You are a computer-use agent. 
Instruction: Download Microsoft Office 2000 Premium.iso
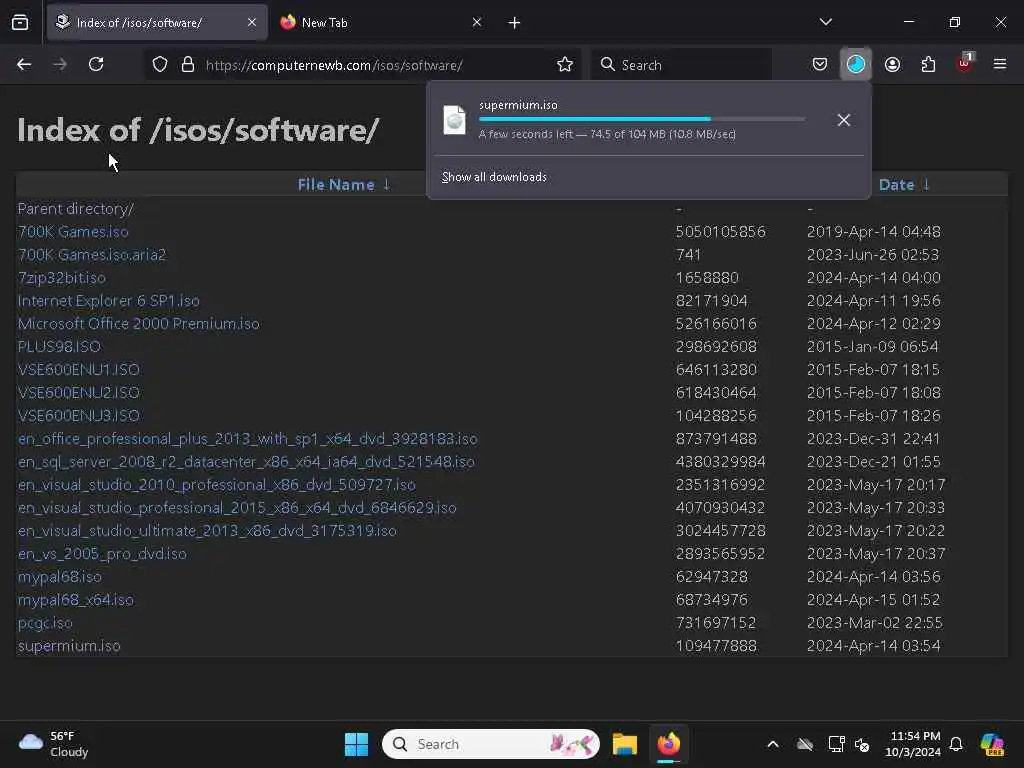[138, 324]
